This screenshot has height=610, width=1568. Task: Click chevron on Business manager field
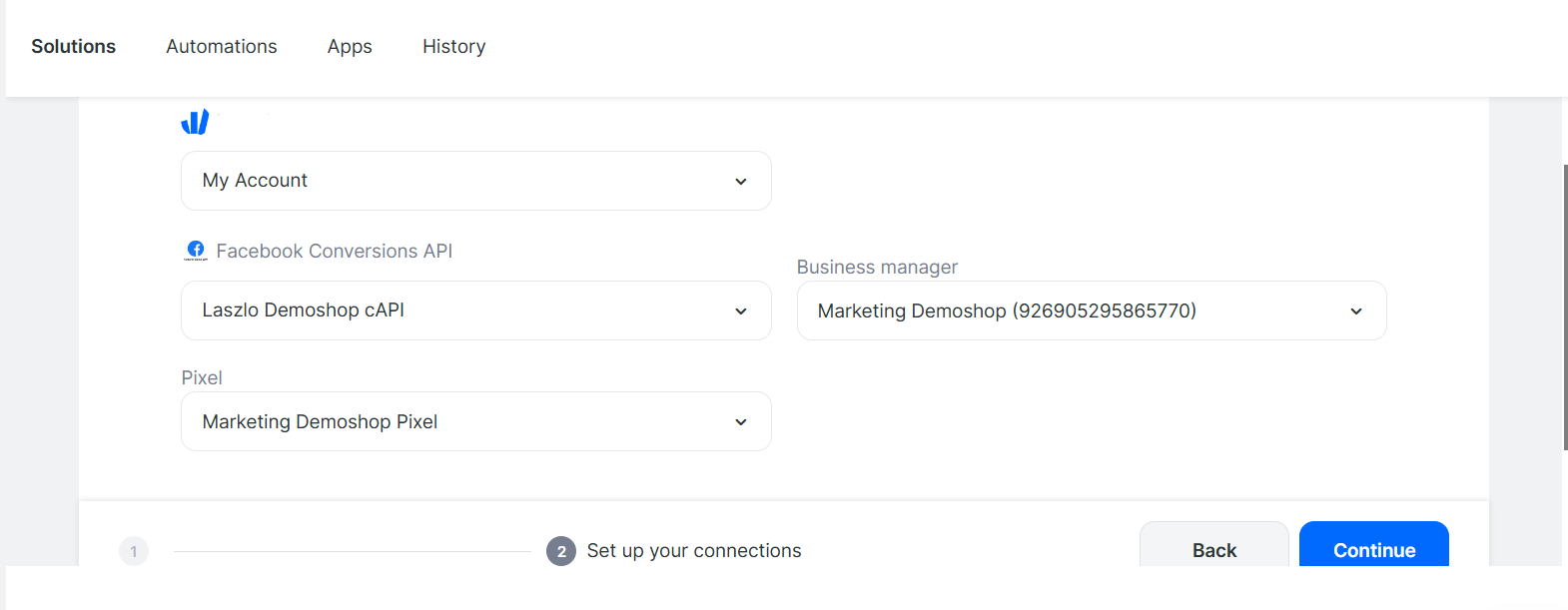click(1356, 311)
